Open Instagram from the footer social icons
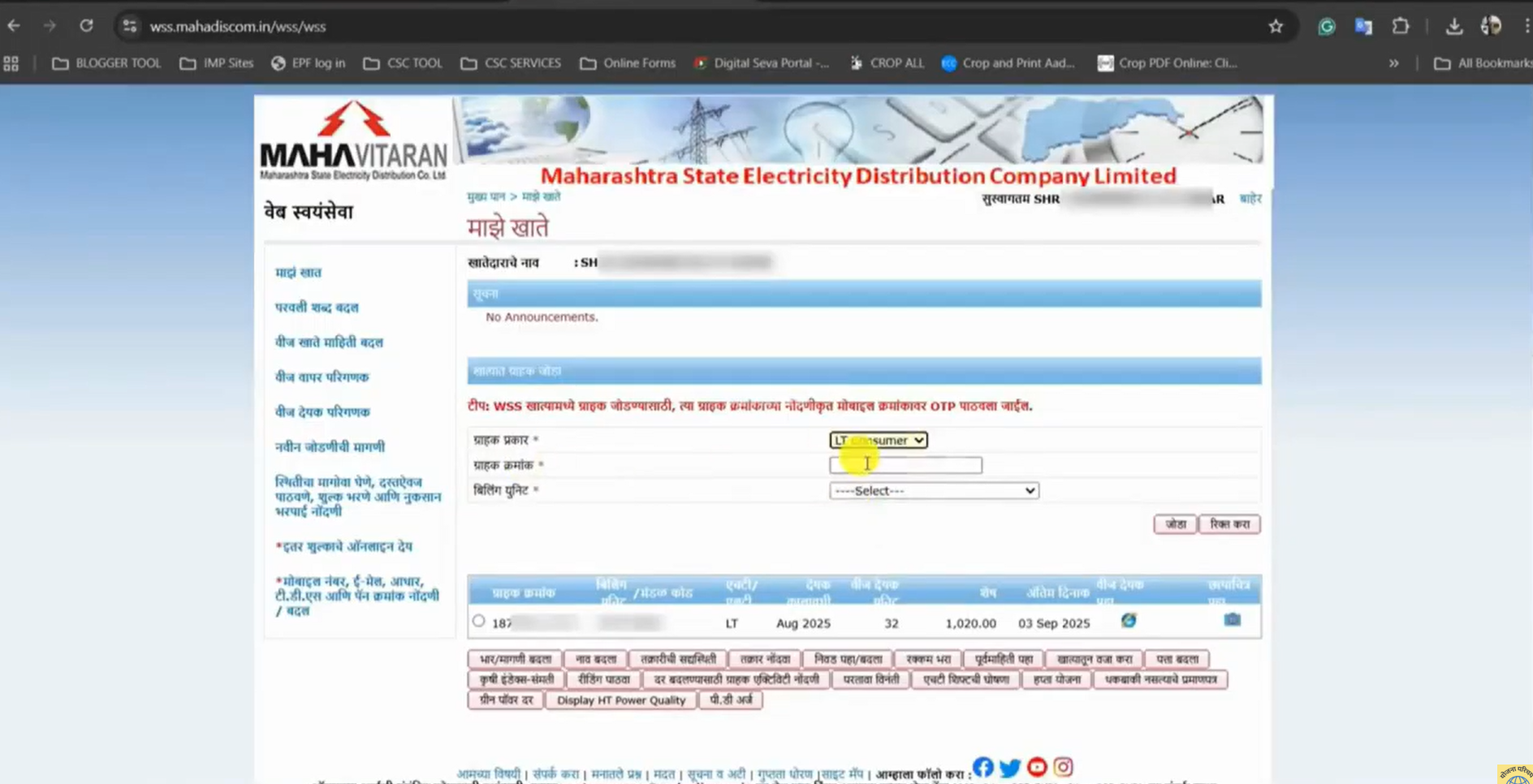 click(1064, 765)
